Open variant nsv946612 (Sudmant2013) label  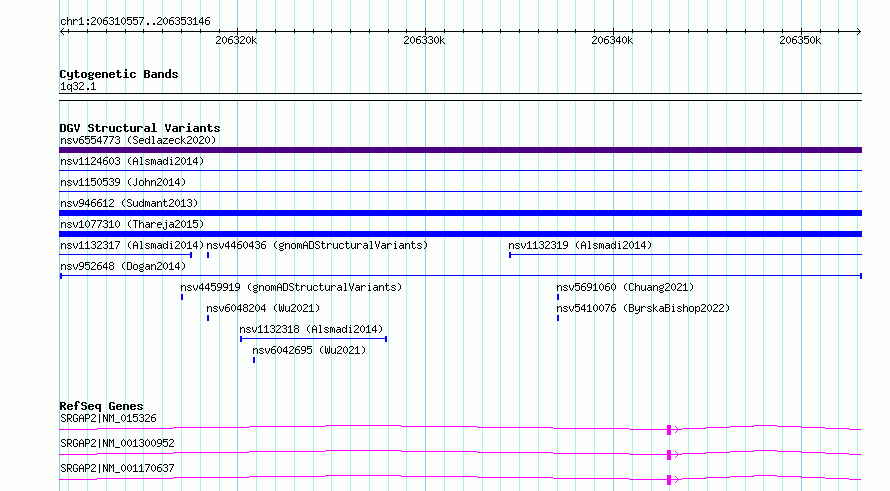pyautogui.click(x=129, y=203)
